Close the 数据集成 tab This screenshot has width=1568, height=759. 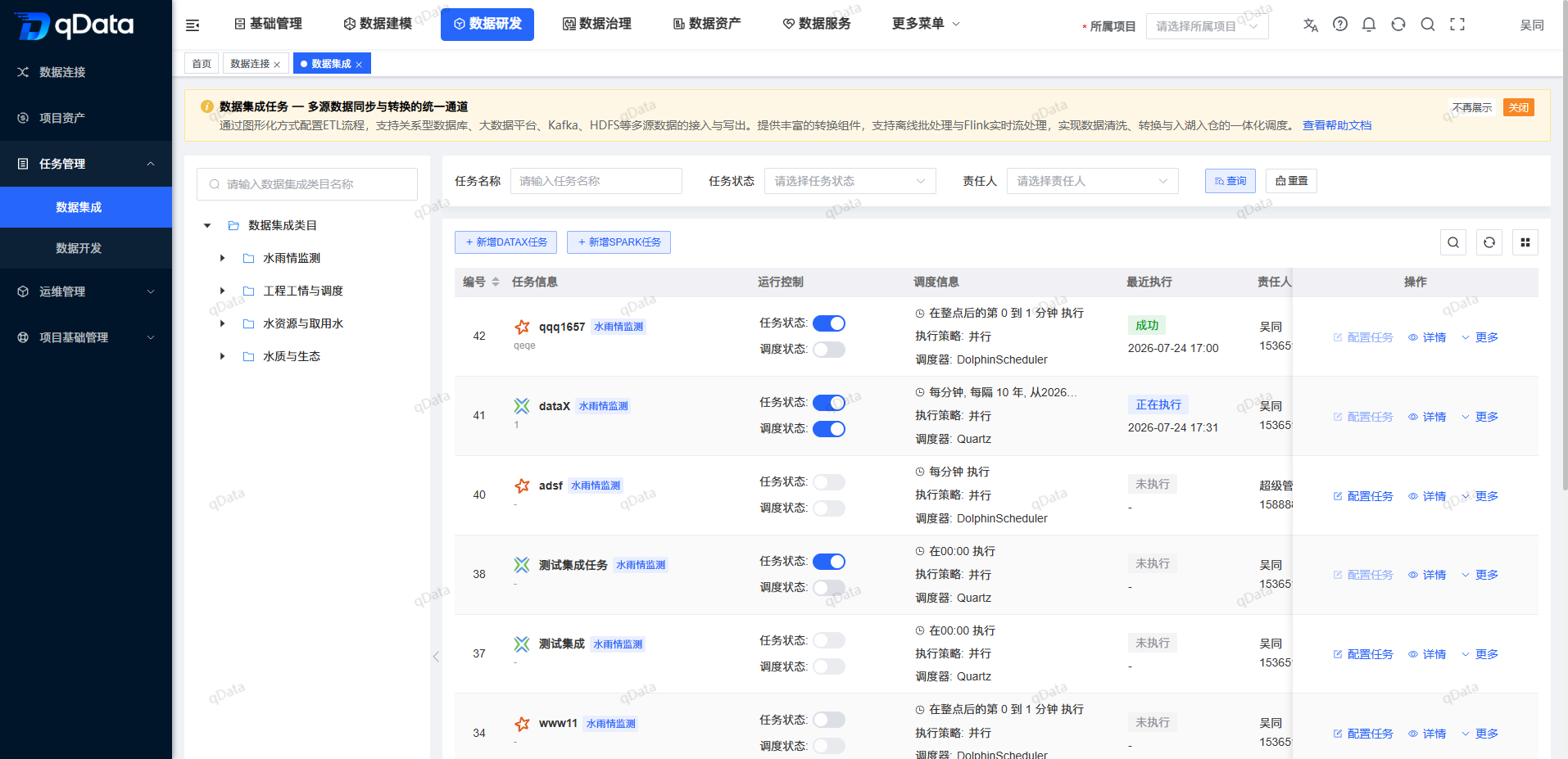[x=359, y=65]
